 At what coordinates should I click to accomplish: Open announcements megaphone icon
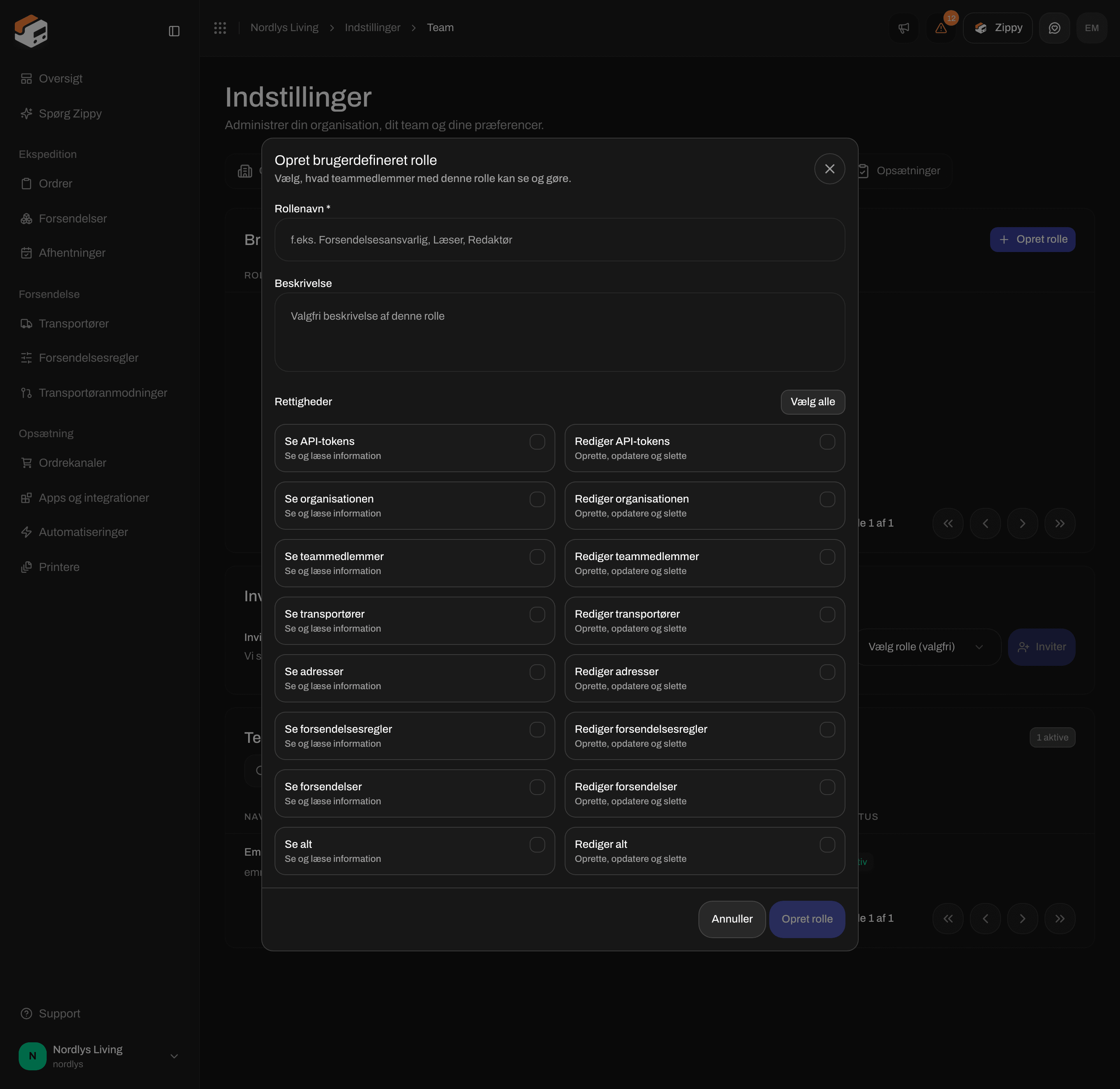coord(904,28)
